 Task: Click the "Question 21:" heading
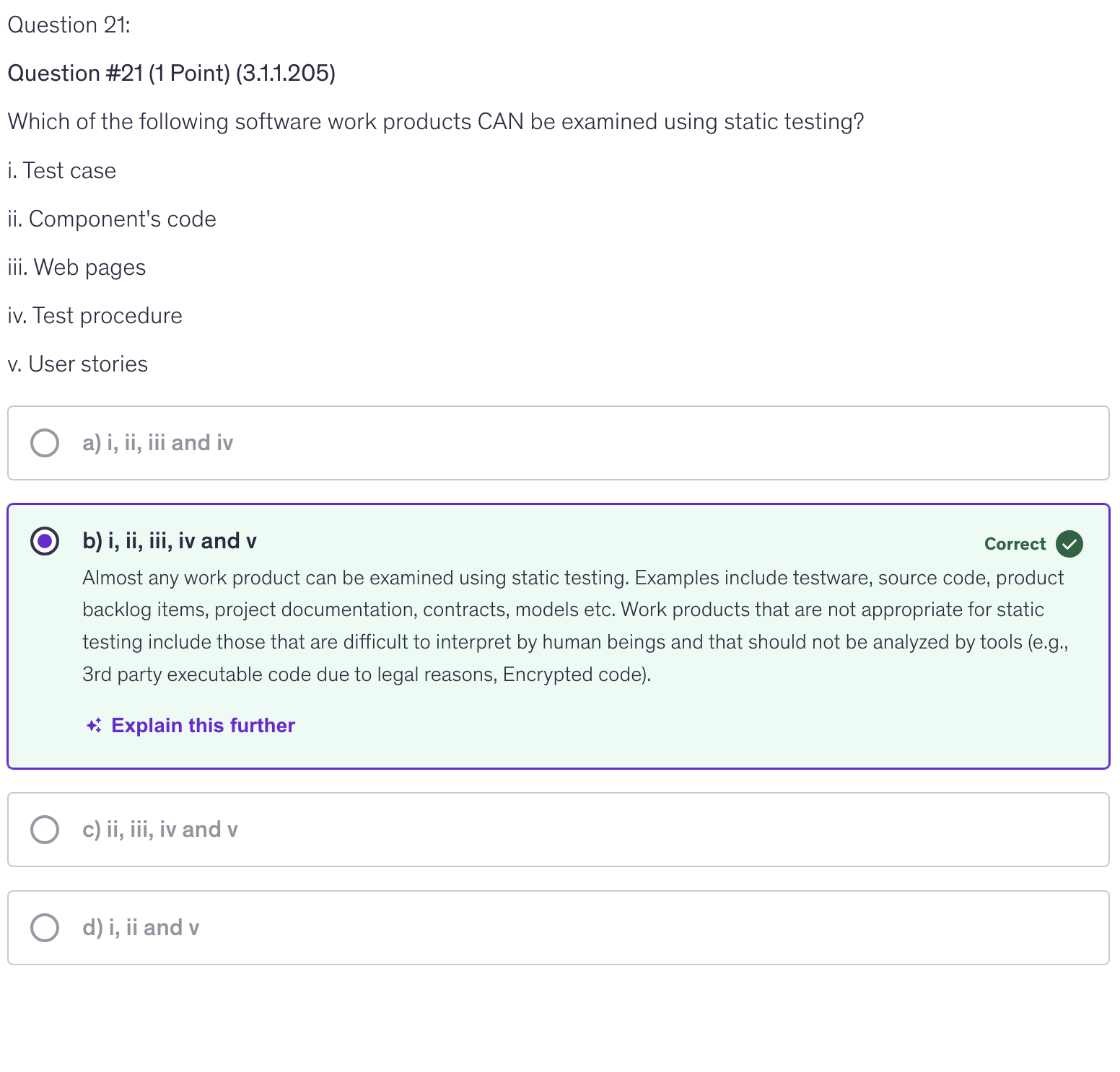(x=69, y=25)
